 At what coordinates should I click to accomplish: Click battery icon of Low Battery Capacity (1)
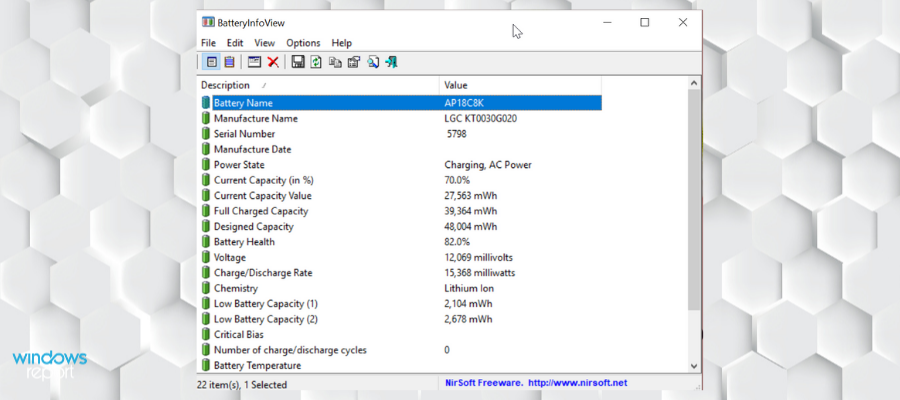tap(206, 304)
